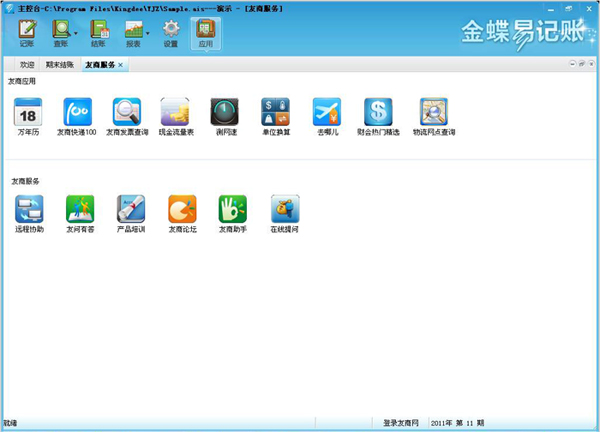Open the 设置 settings gear icon
600x432 pixels.
point(171,33)
